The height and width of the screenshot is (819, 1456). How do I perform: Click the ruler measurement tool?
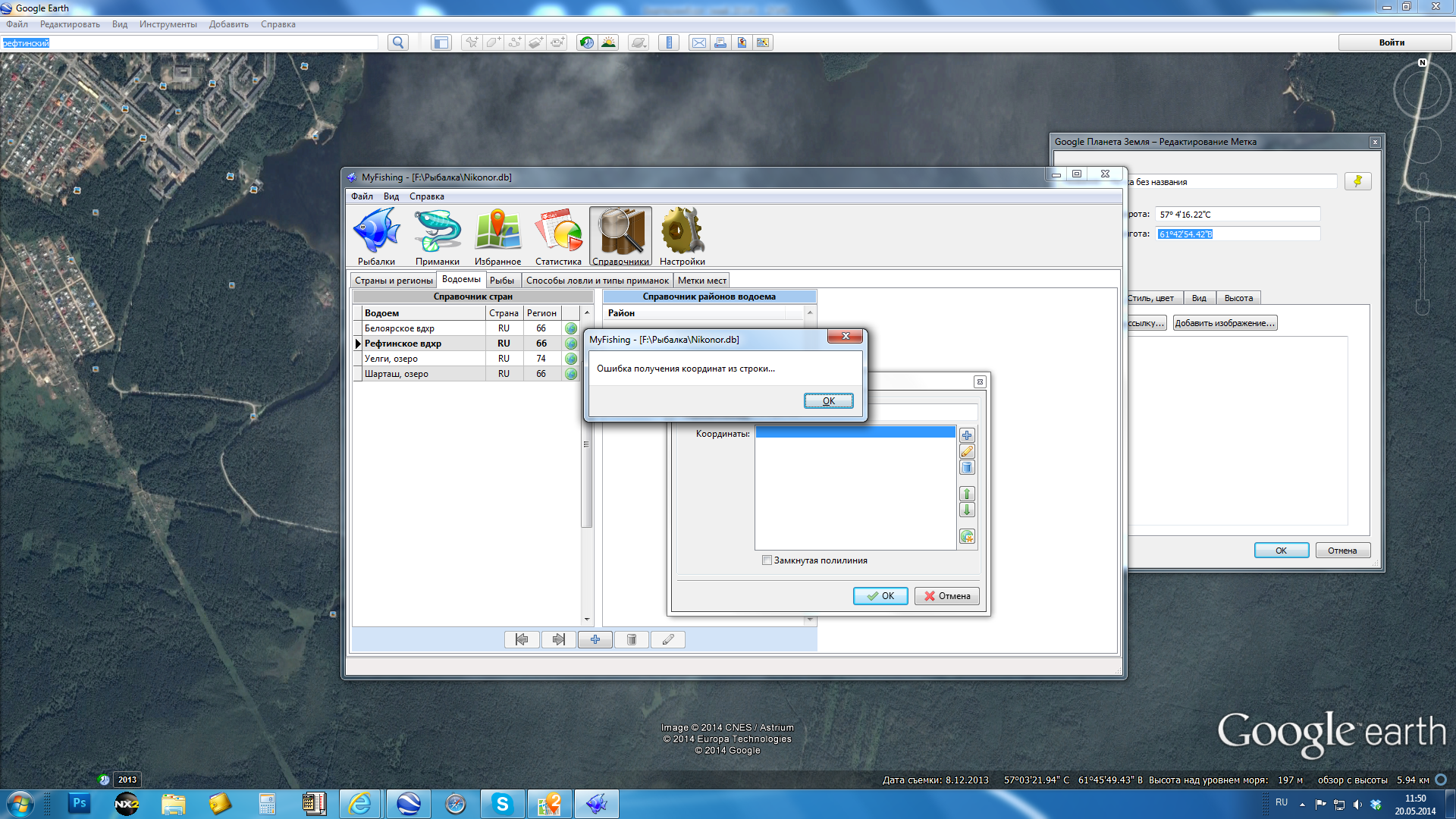(x=669, y=42)
